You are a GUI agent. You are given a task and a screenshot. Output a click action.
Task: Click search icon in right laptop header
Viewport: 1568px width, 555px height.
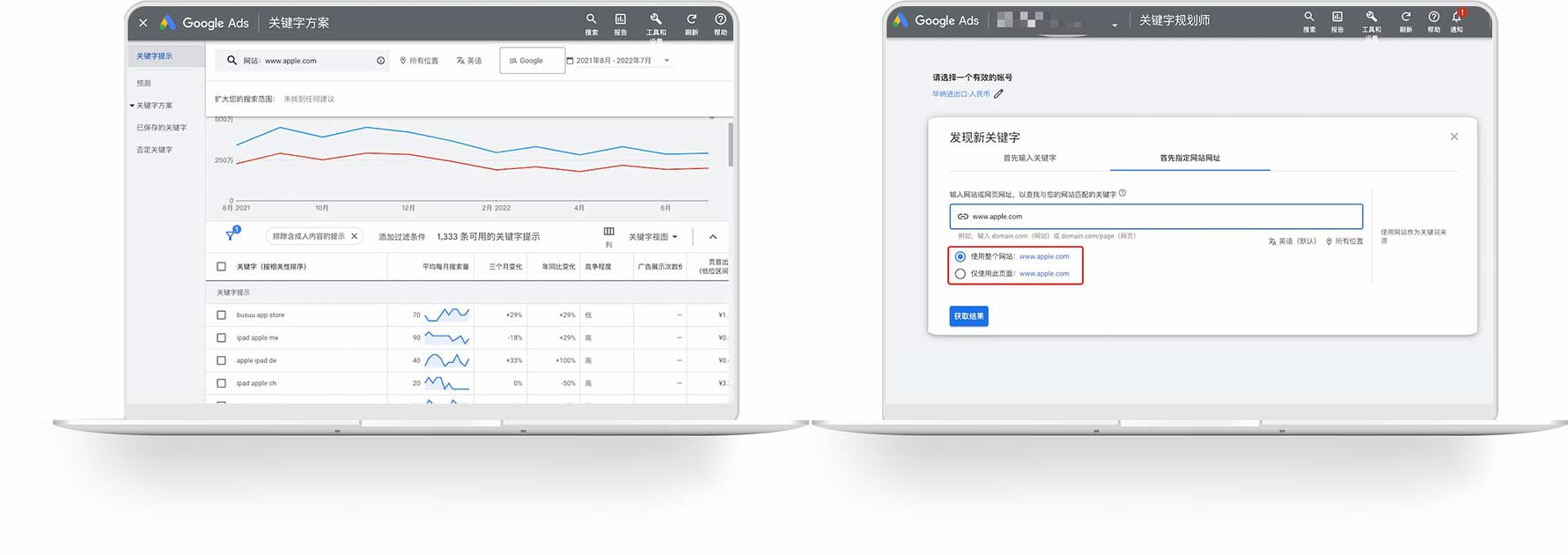pyautogui.click(x=1309, y=17)
